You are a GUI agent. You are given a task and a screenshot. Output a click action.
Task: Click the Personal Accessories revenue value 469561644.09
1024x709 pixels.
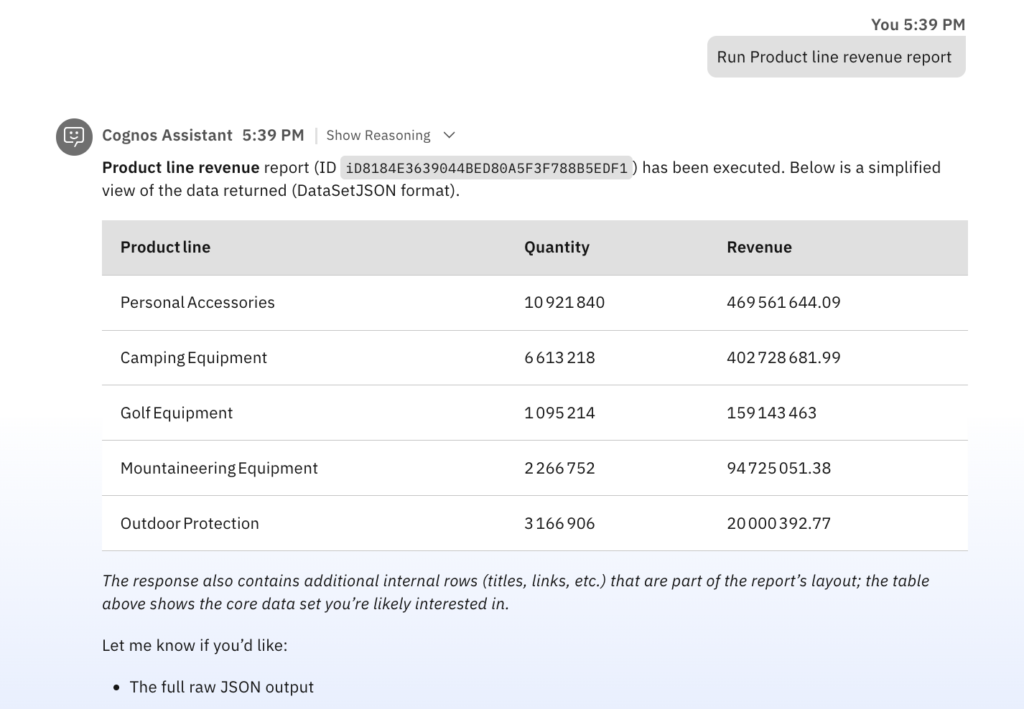click(783, 302)
